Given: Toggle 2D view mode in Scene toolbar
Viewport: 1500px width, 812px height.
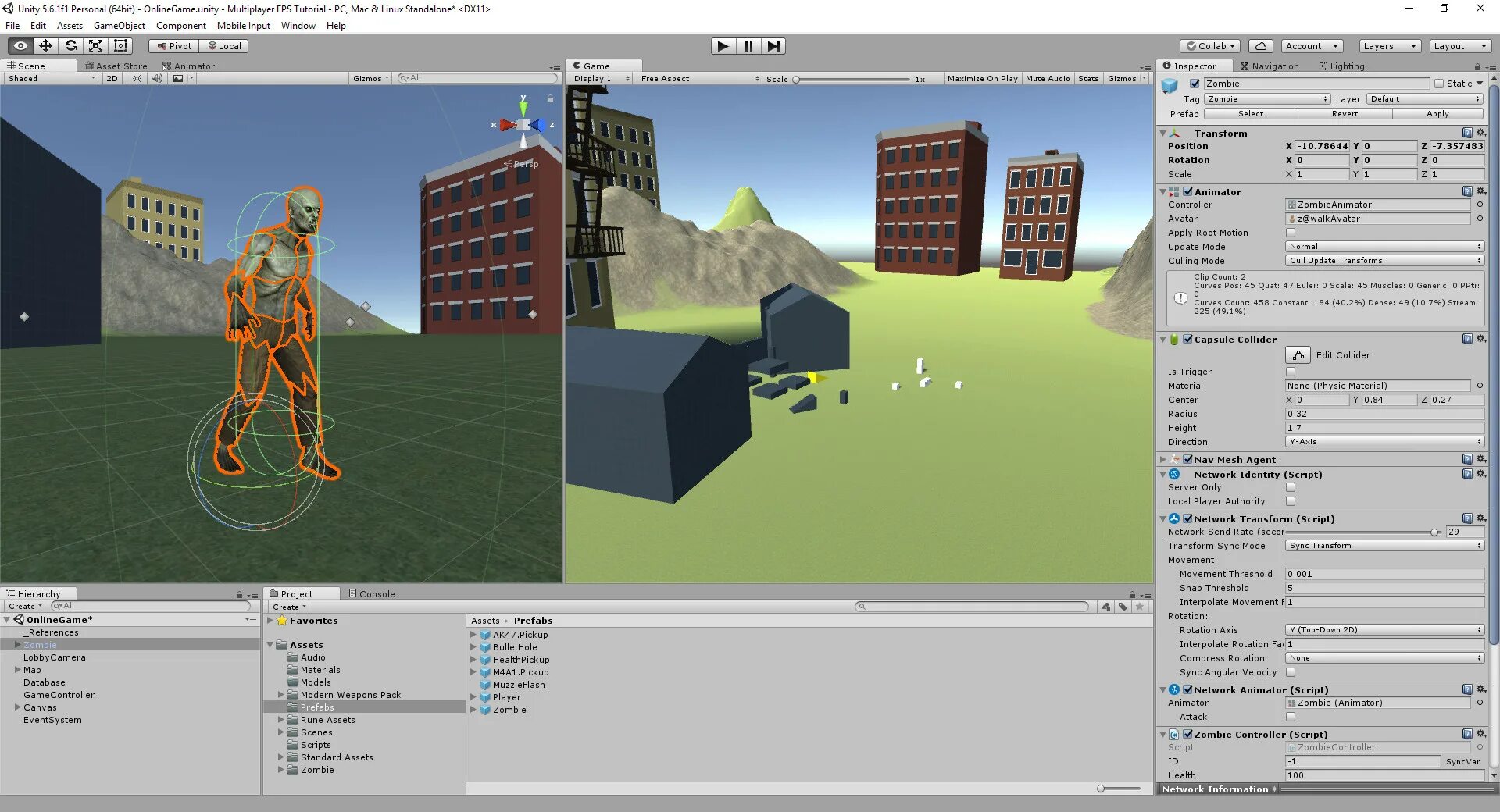Looking at the screenshot, I should click(x=112, y=78).
